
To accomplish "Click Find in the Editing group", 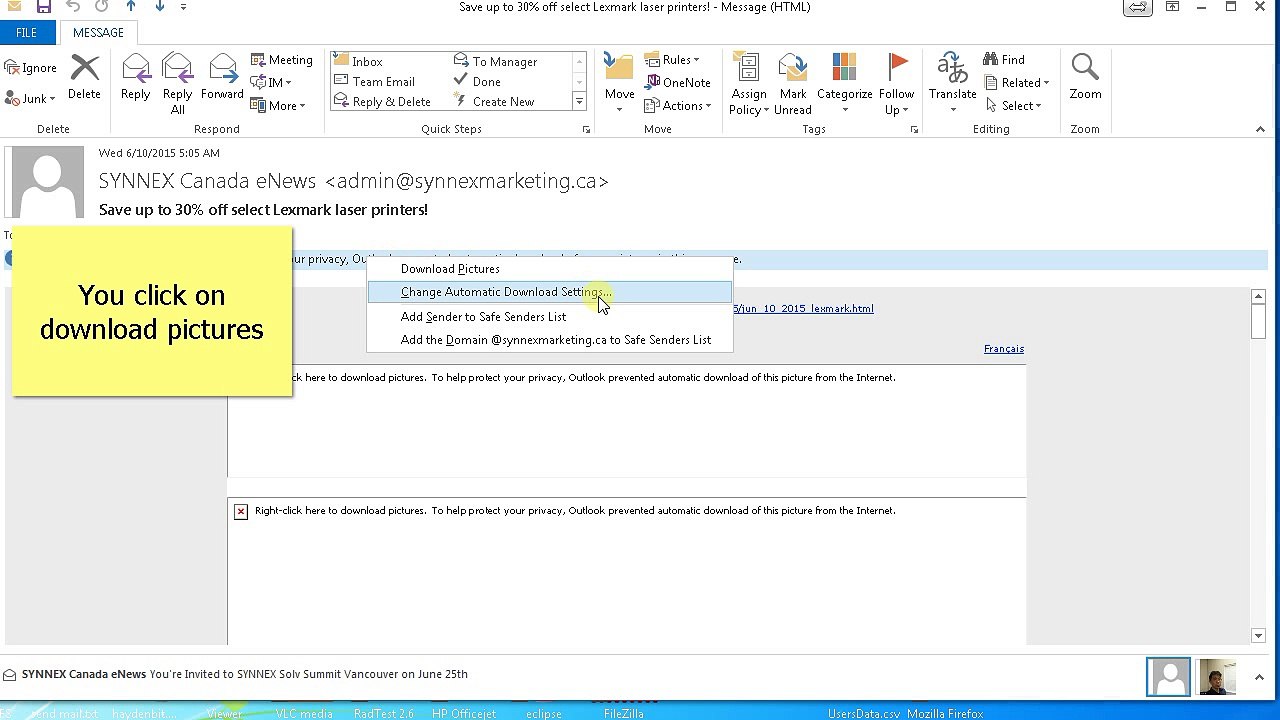I will click(x=1004, y=60).
